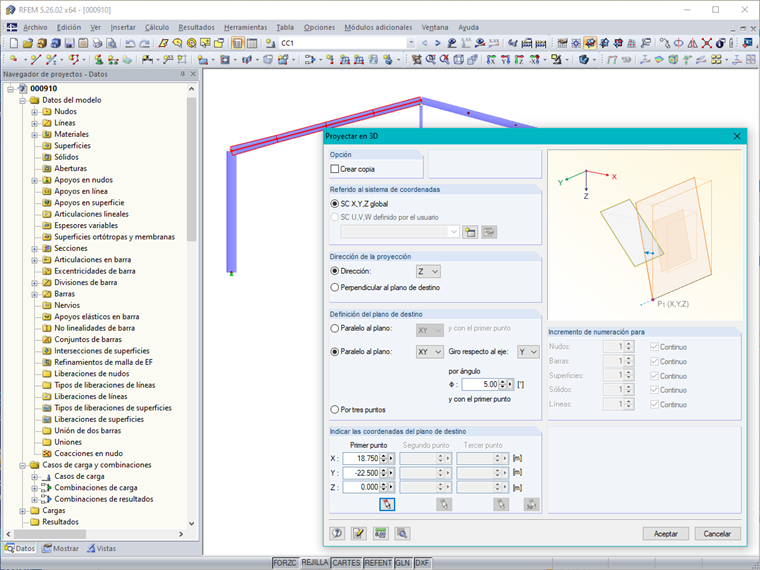Click the pick first point graphically icon
The image size is (760, 570).
pyautogui.click(x=387, y=505)
